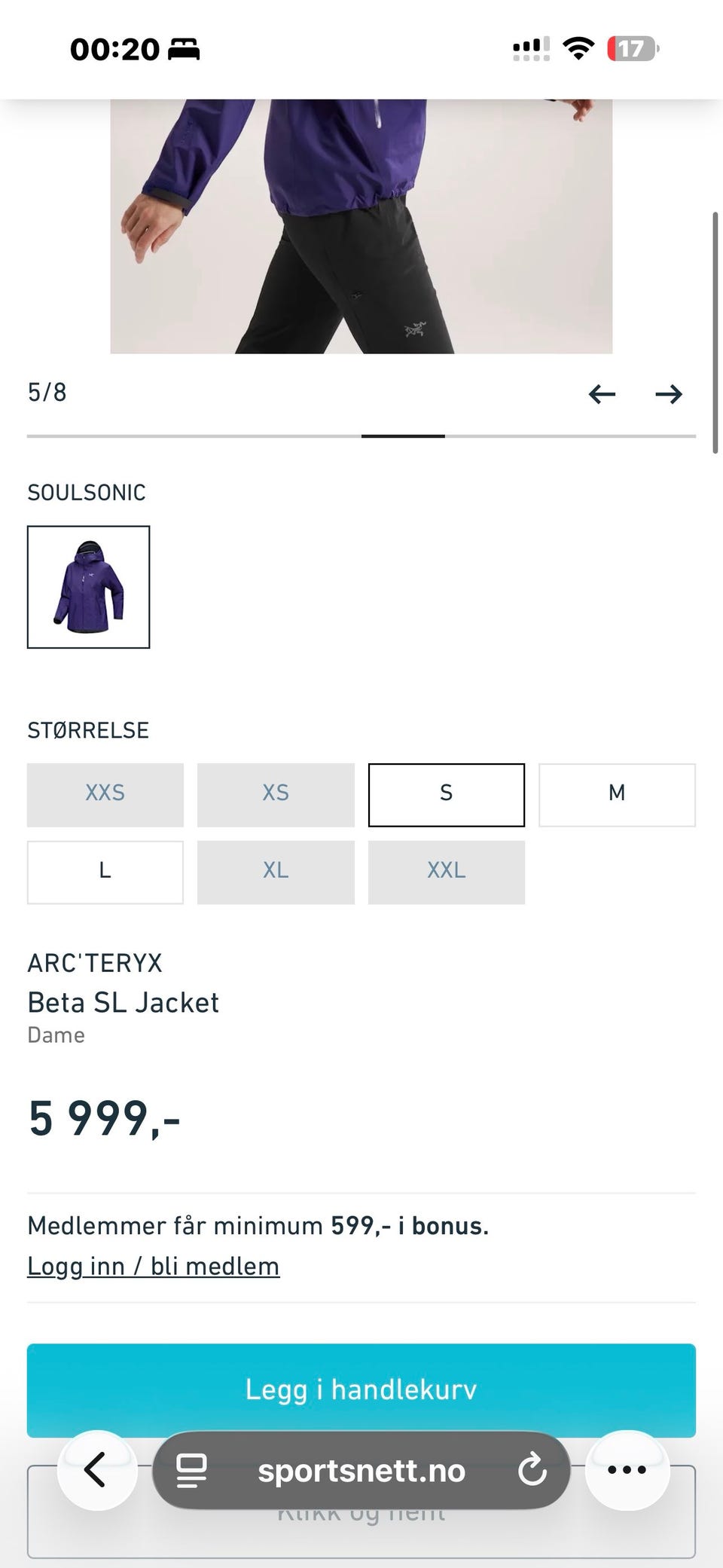
Task: Open the walking model product photo
Action: point(361,226)
